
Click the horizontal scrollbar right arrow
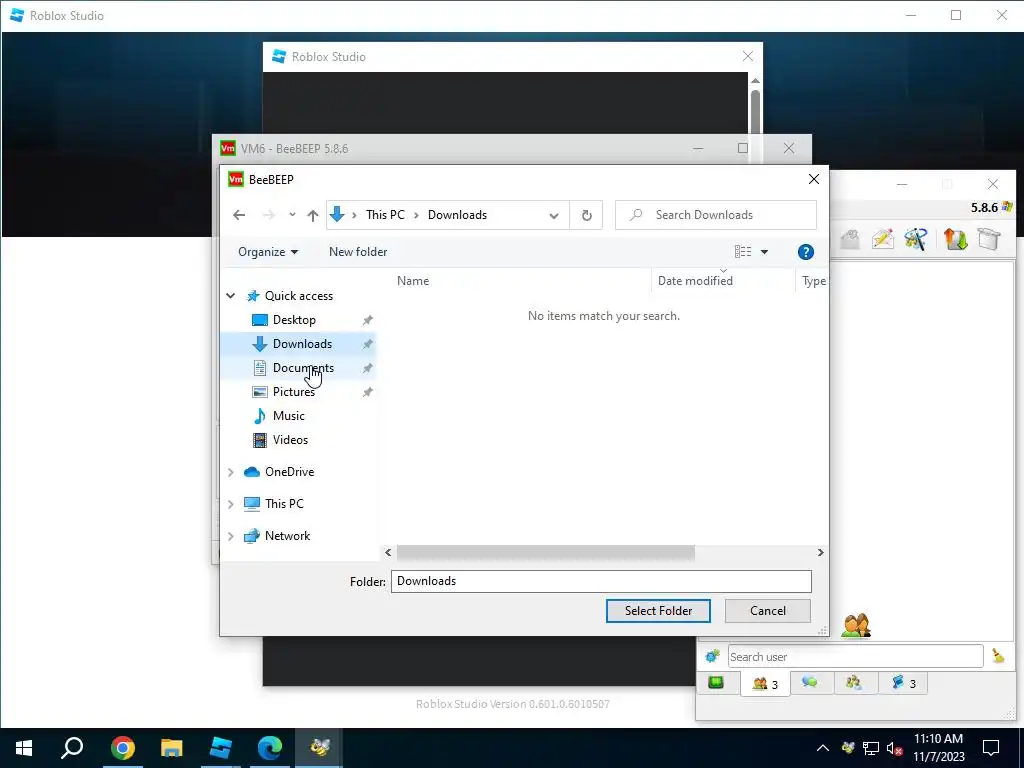tap(820, 552)
